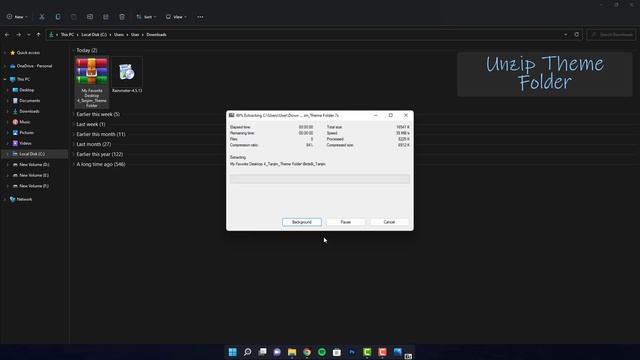Open Pictures folder in the sidebar
The image size is (640, 360).
pyautogui.click(x=27, y=132)
